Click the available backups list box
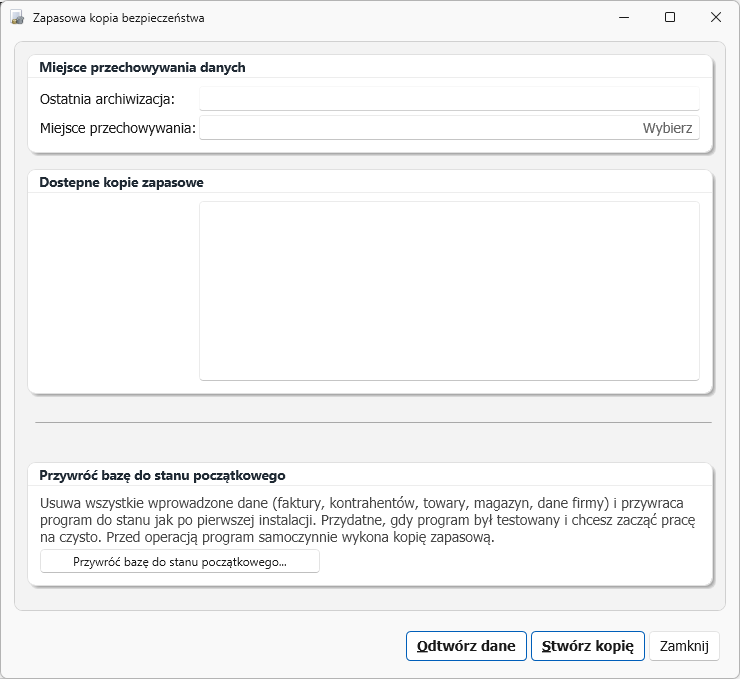The image size is (740, 679). click(449, 291)
